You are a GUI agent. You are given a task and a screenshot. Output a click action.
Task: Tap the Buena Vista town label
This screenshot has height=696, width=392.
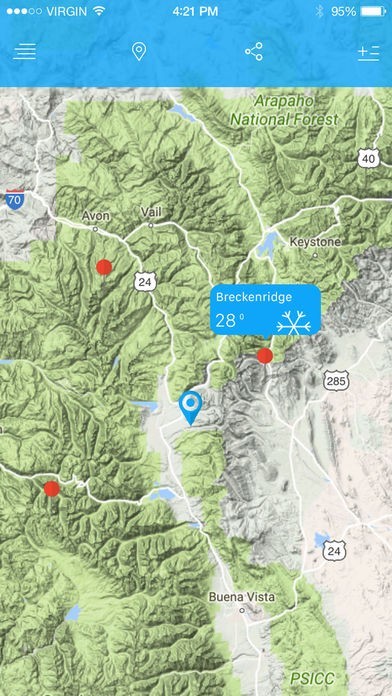tap(242, 597)
